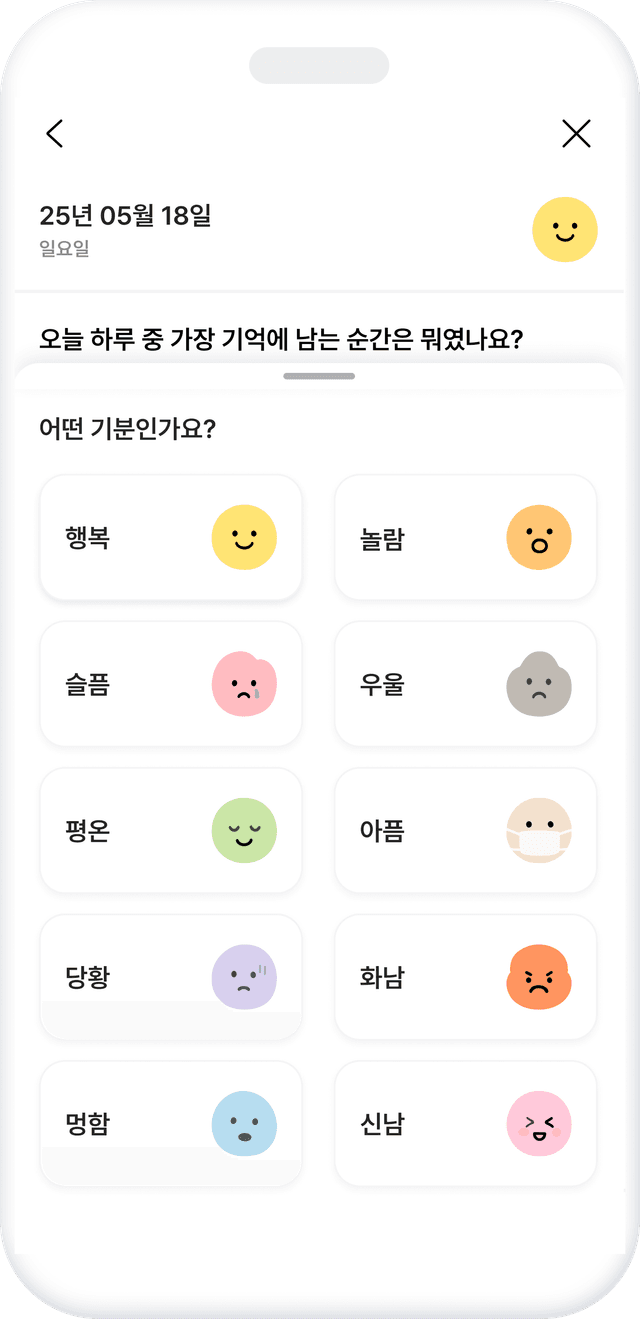Tap the 평온 calm green face icon
Viewport: 640px width, 1319px height.
(244, 831)
